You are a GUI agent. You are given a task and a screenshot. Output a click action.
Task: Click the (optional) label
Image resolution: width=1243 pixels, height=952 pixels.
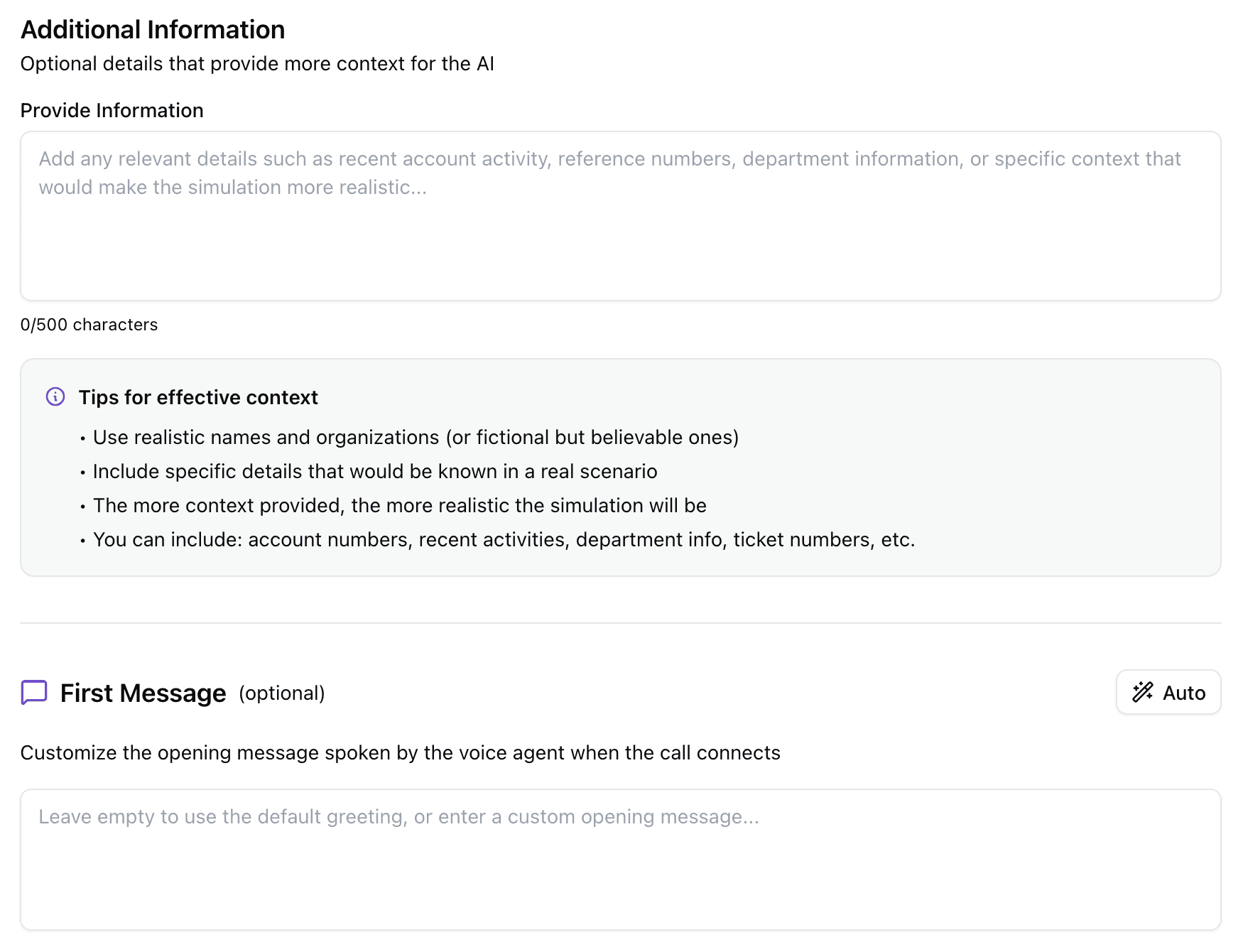tap(282, 693)
